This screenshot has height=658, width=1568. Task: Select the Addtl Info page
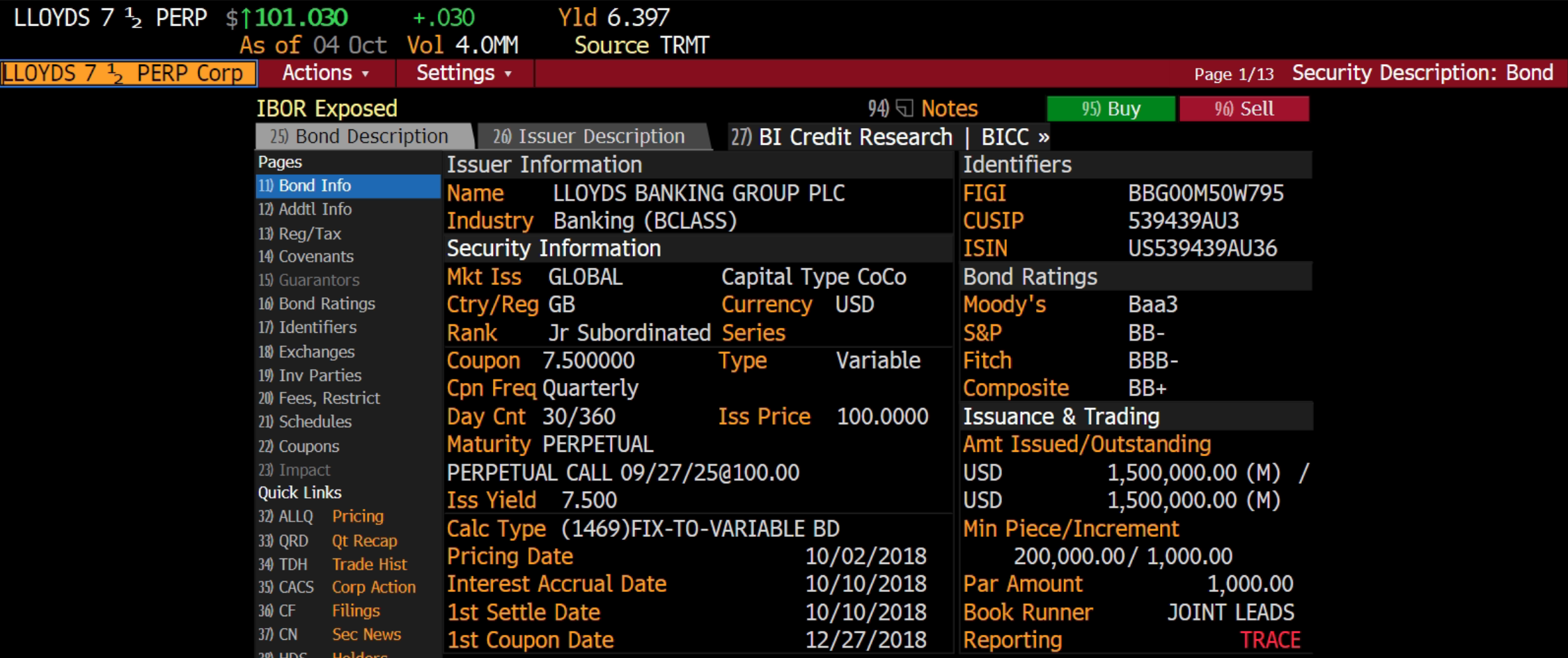[x=348, y=210]
